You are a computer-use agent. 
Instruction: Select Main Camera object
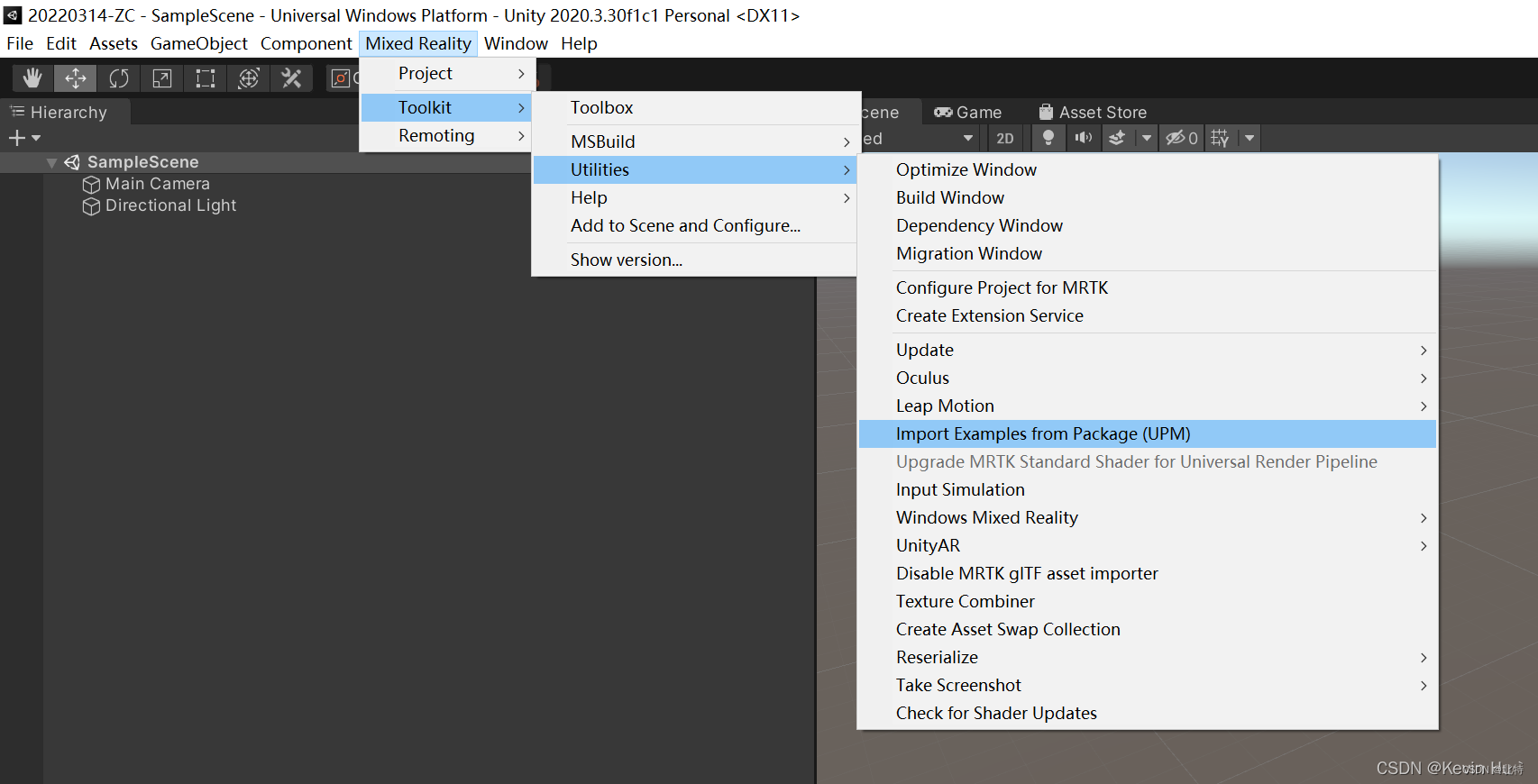click(x=158, y=184)
